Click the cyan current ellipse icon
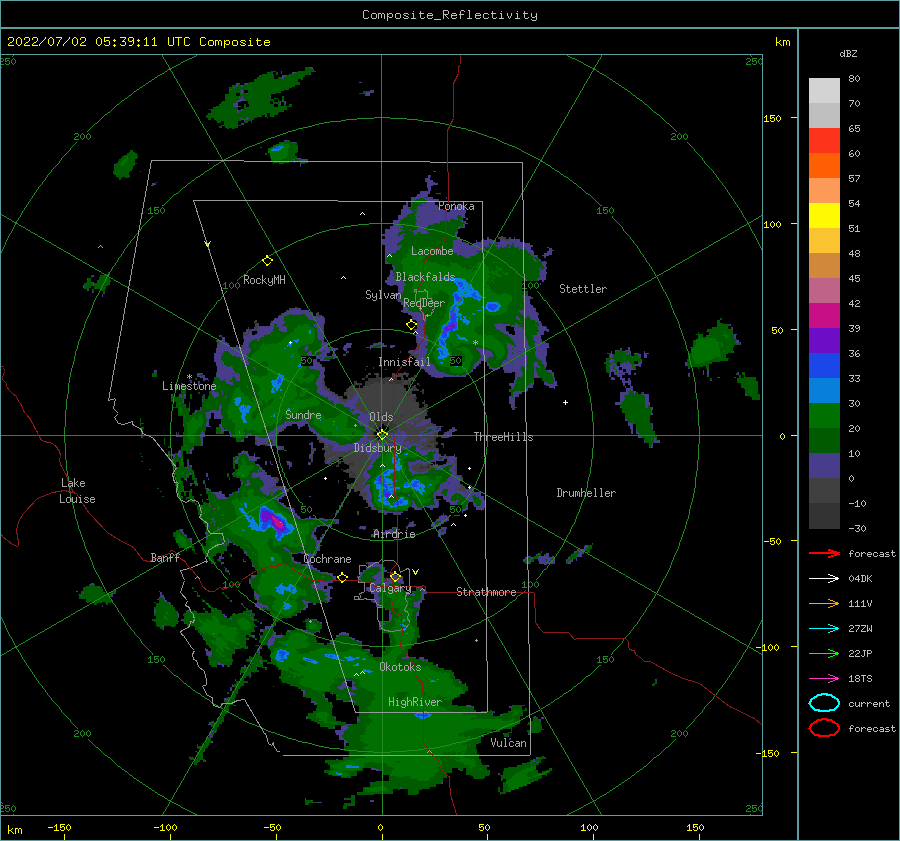This screenshot has height=841, width=900. click(x=824, y=703)
